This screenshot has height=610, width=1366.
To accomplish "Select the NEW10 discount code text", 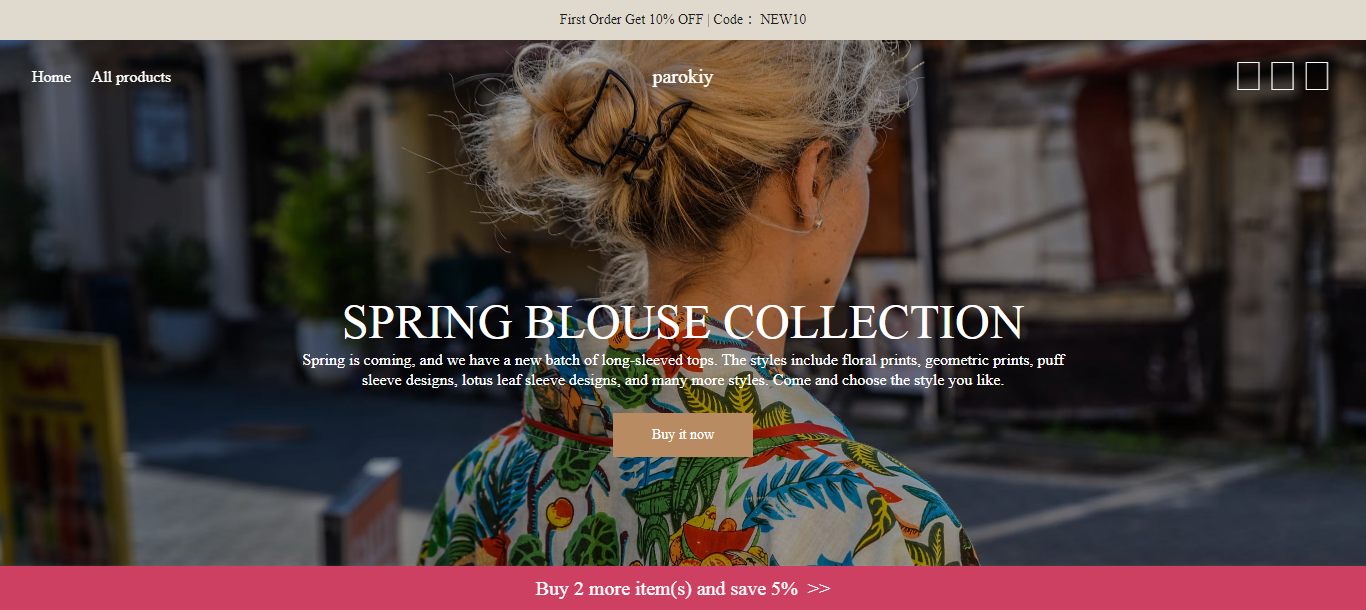I will 783,20.
